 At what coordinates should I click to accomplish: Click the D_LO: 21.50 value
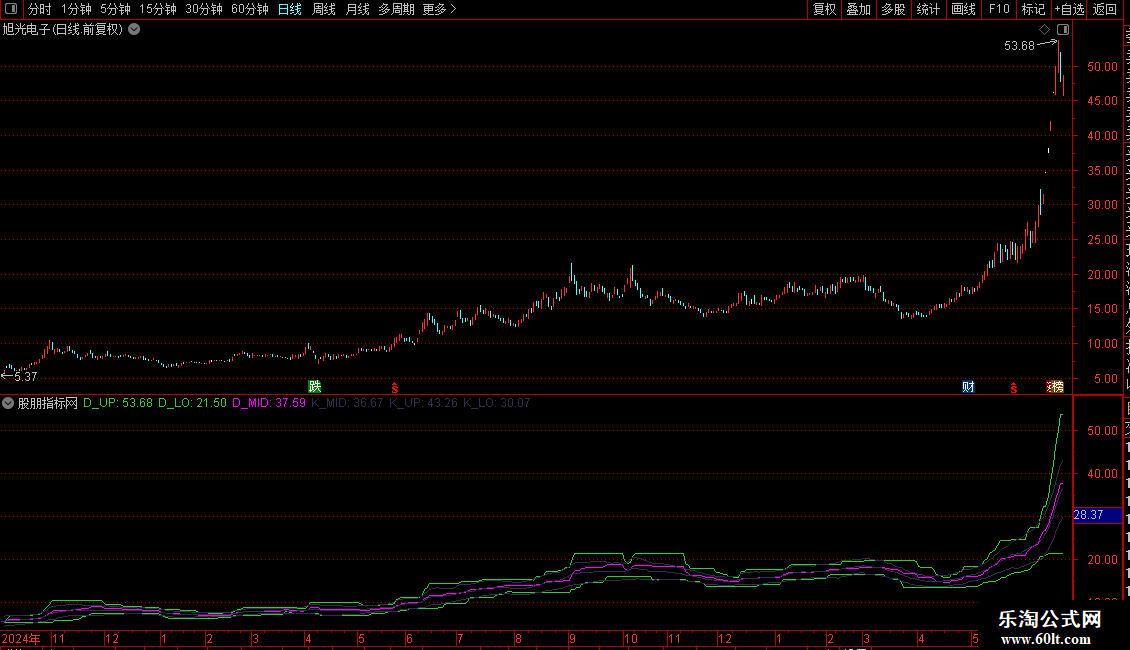pyautogui.click(x=192, y=403)
